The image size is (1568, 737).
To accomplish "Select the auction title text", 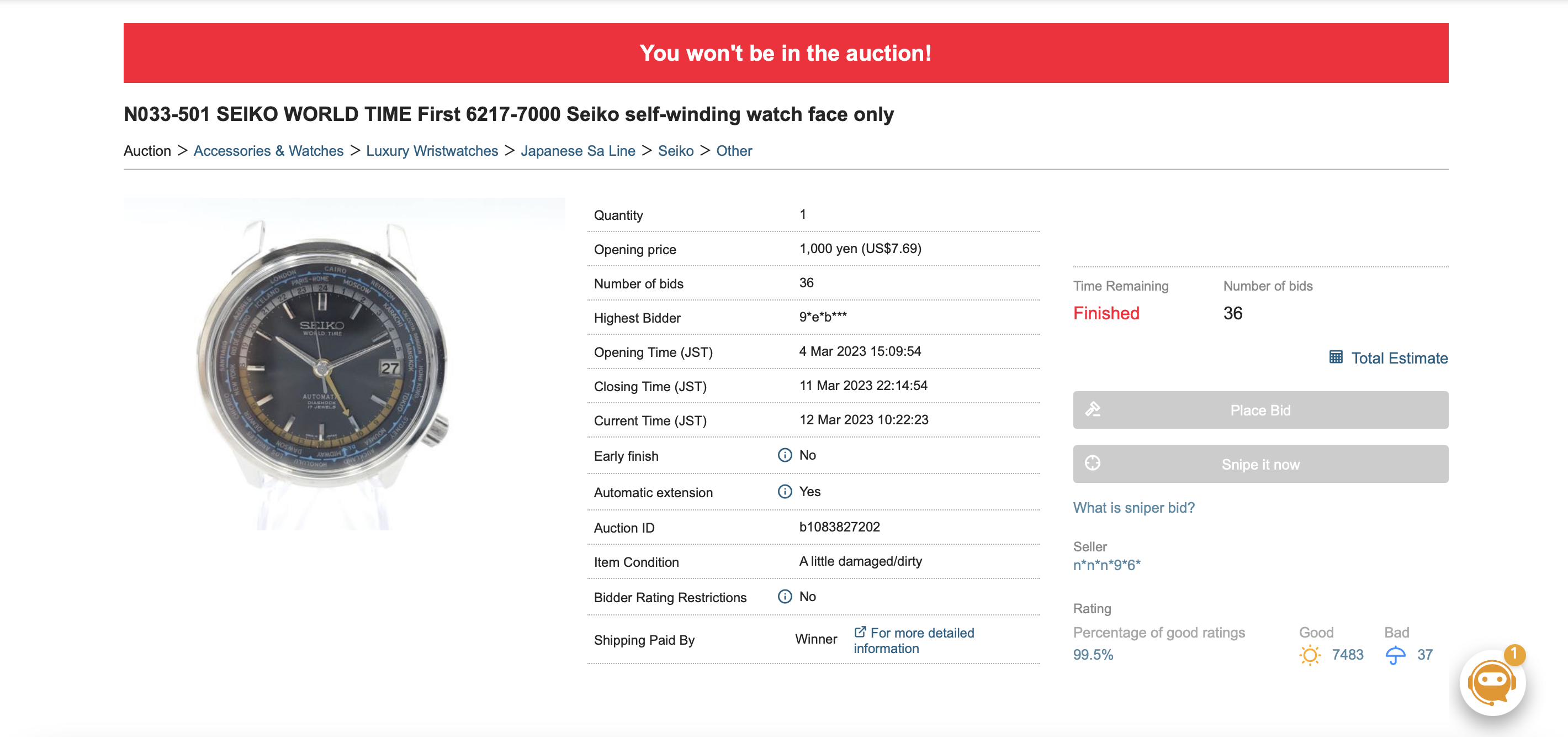I will pyautogui.click(x=508, y=114).
